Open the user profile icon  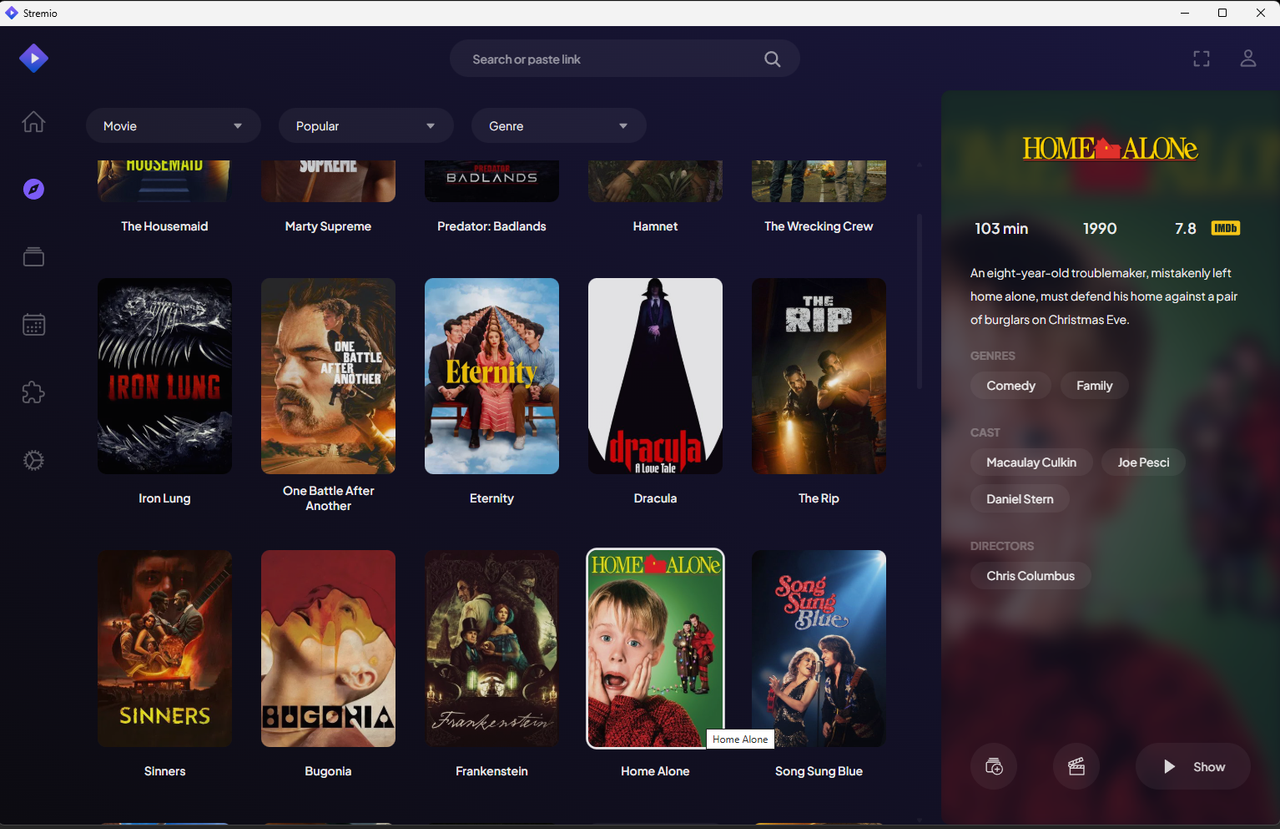click(1248, 59)
